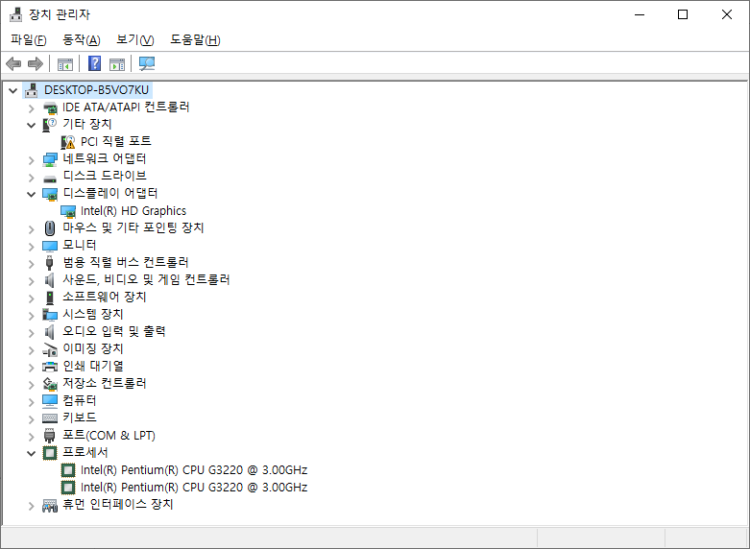750x549 pixels.
Task: Select the Intel(R) HD Graphics label
Action: tap(133, 211)
